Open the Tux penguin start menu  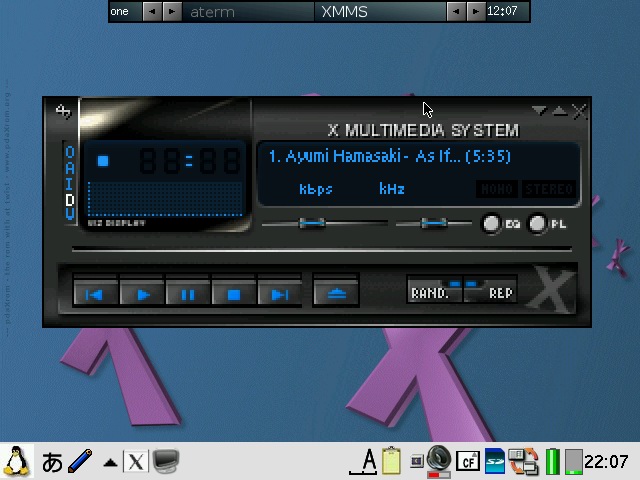coord(17,461)
